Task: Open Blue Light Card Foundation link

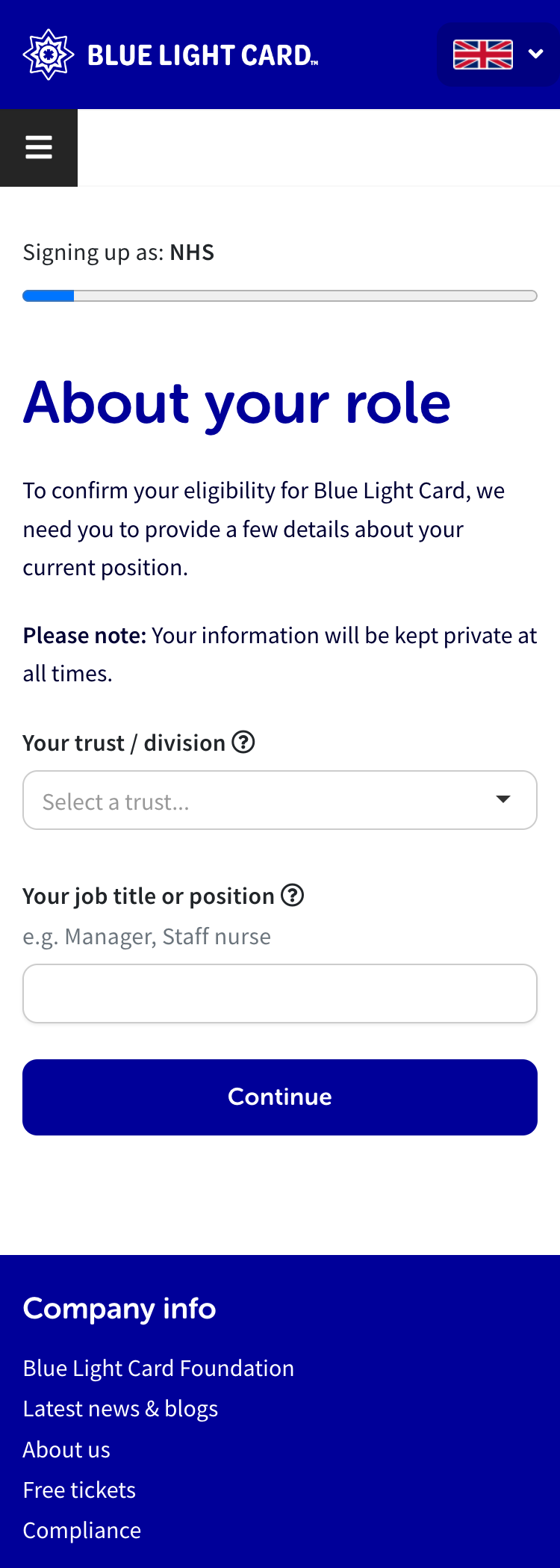Action: (158, 1368)
